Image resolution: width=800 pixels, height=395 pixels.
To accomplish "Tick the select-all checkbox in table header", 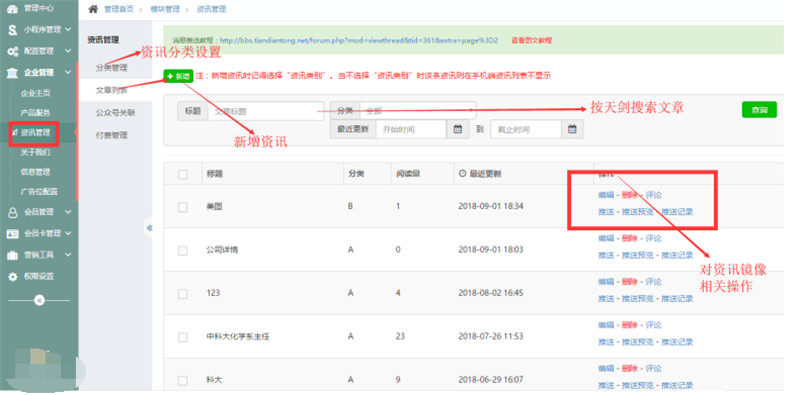I will pyautogui.click(x=183, y=175).
